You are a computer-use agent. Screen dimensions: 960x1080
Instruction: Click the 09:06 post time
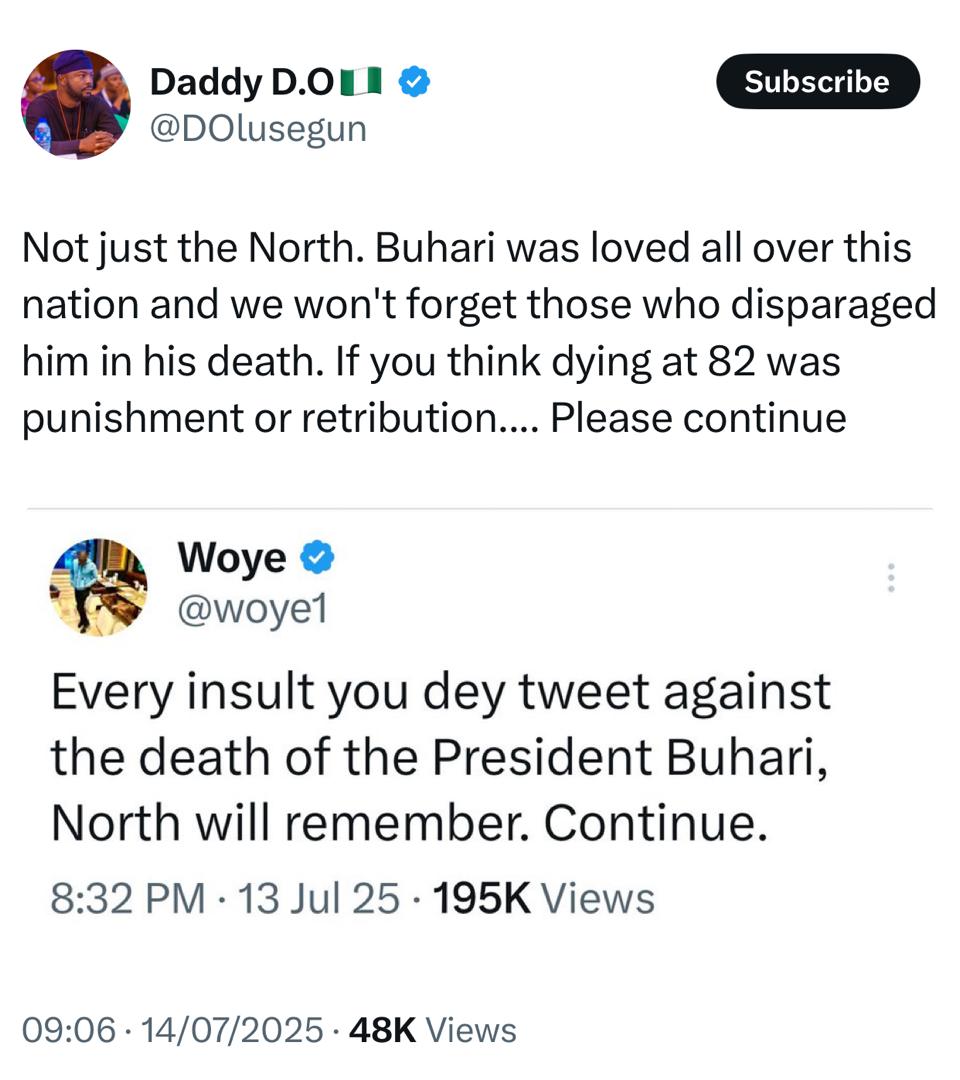coord(67,1029)
